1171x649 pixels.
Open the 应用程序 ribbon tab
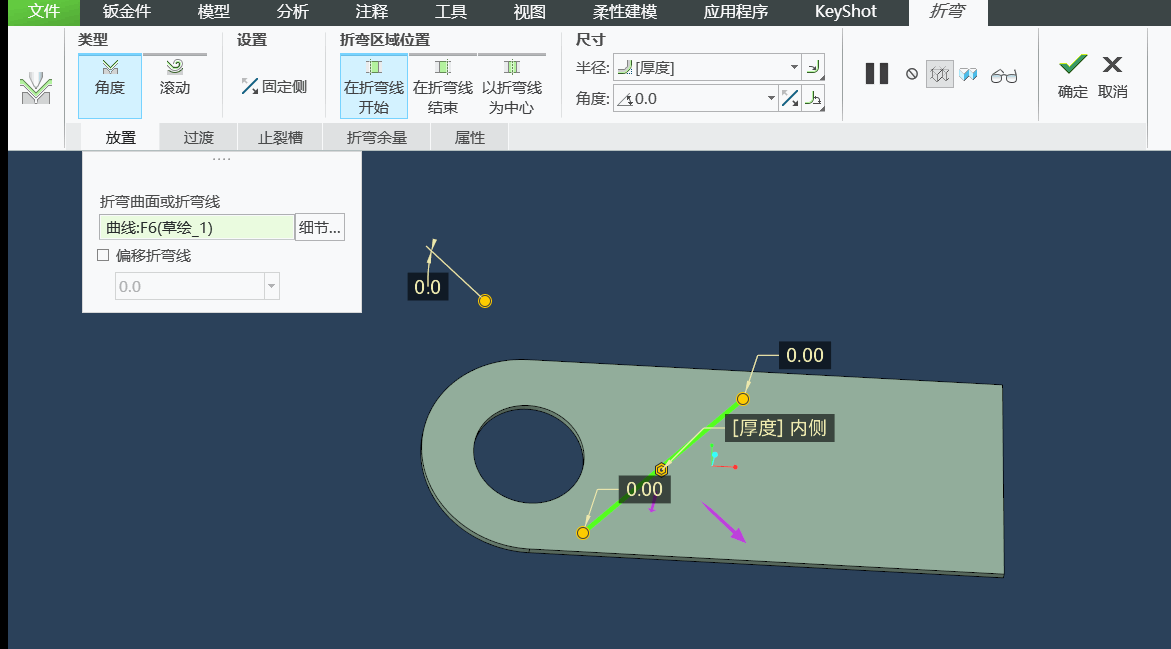tap(736, 12)
